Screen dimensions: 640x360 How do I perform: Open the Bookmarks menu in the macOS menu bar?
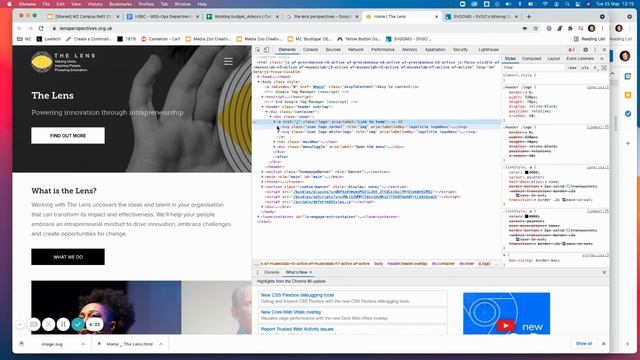120,4
